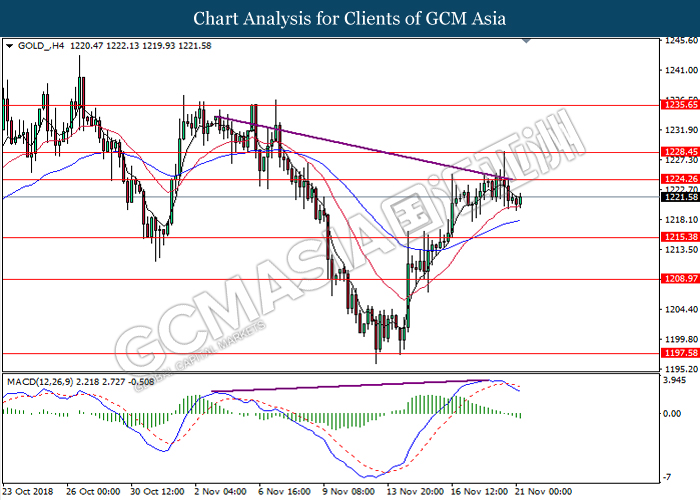Image resolution: width=700 pixels, height=500 pixels.
Task: Click the 13 Nov 20:00 time label
Action: coord(415,492)
